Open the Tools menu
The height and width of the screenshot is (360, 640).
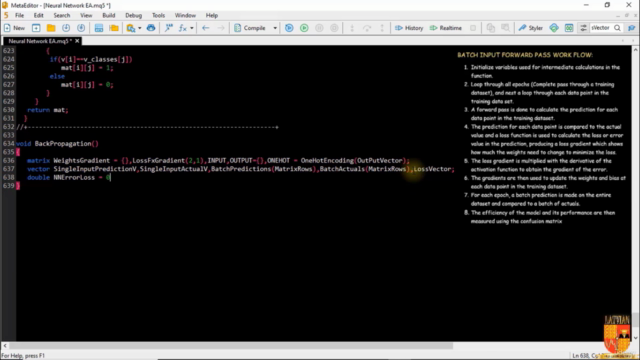158,15
